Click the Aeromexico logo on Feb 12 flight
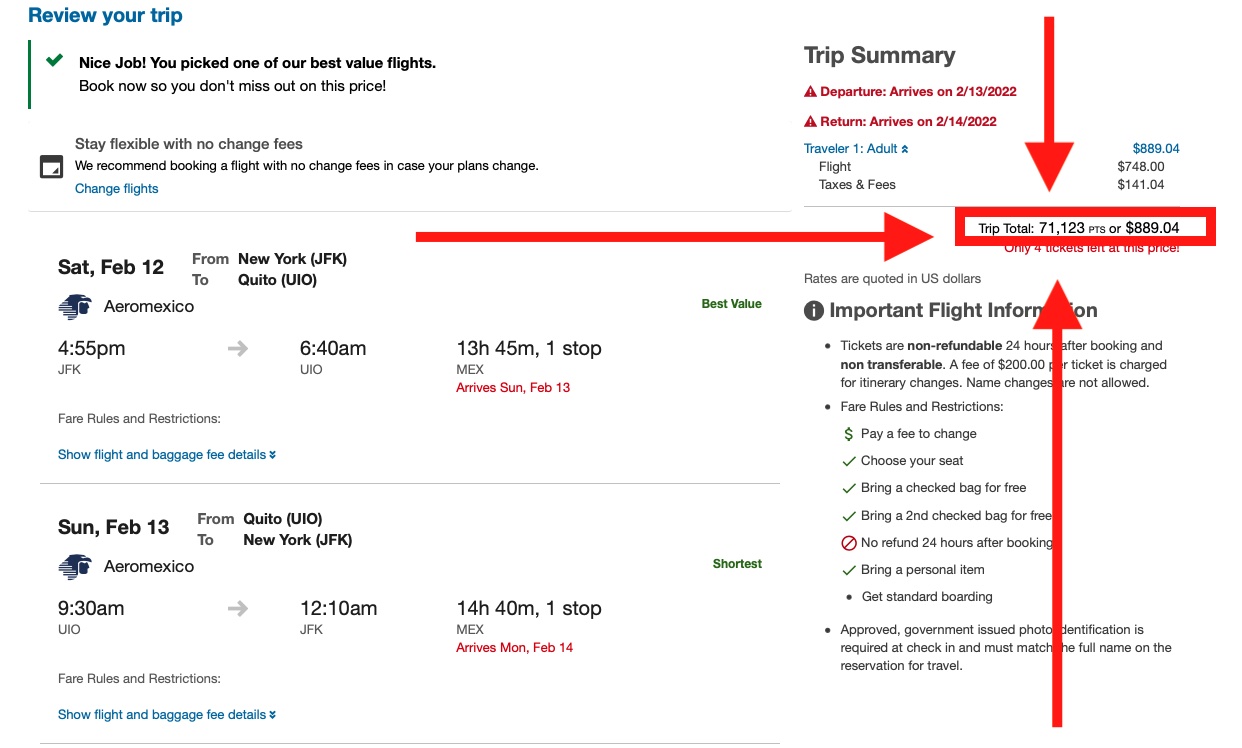 point(75,307)
